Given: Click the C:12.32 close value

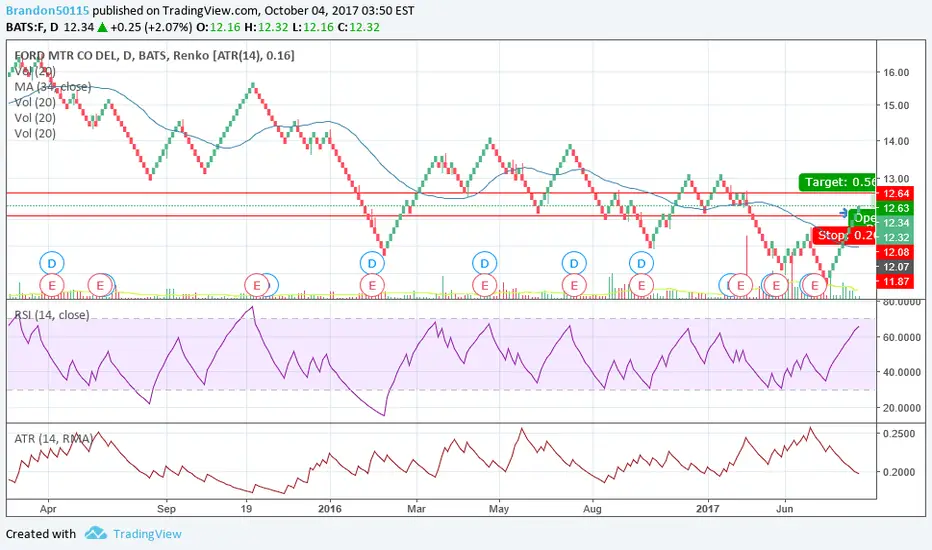Looking at the screenshot, I should click(358, 27).
